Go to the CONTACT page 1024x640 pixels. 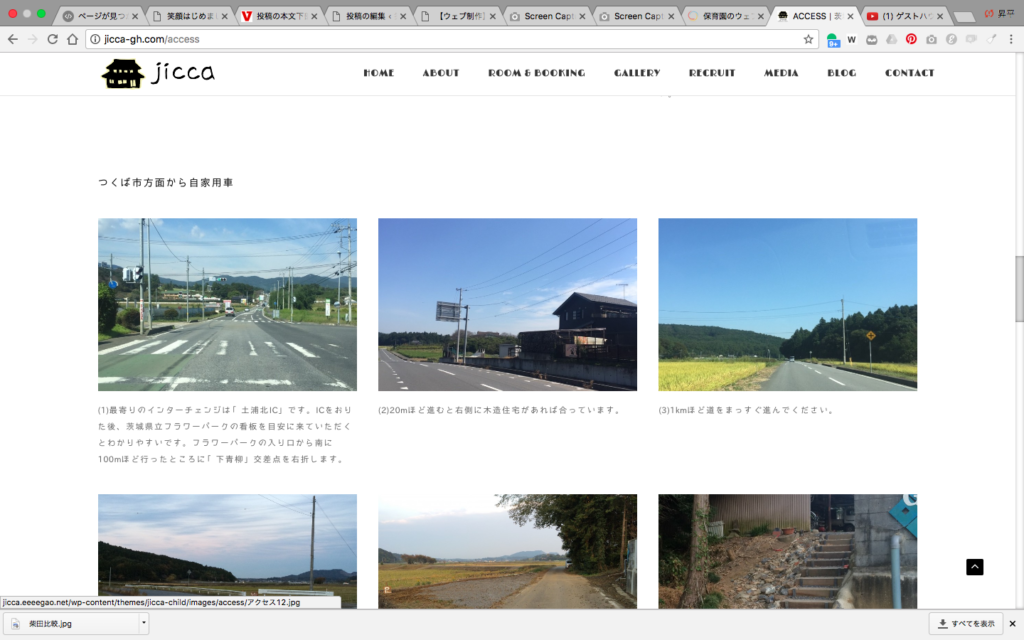[909, 73]
